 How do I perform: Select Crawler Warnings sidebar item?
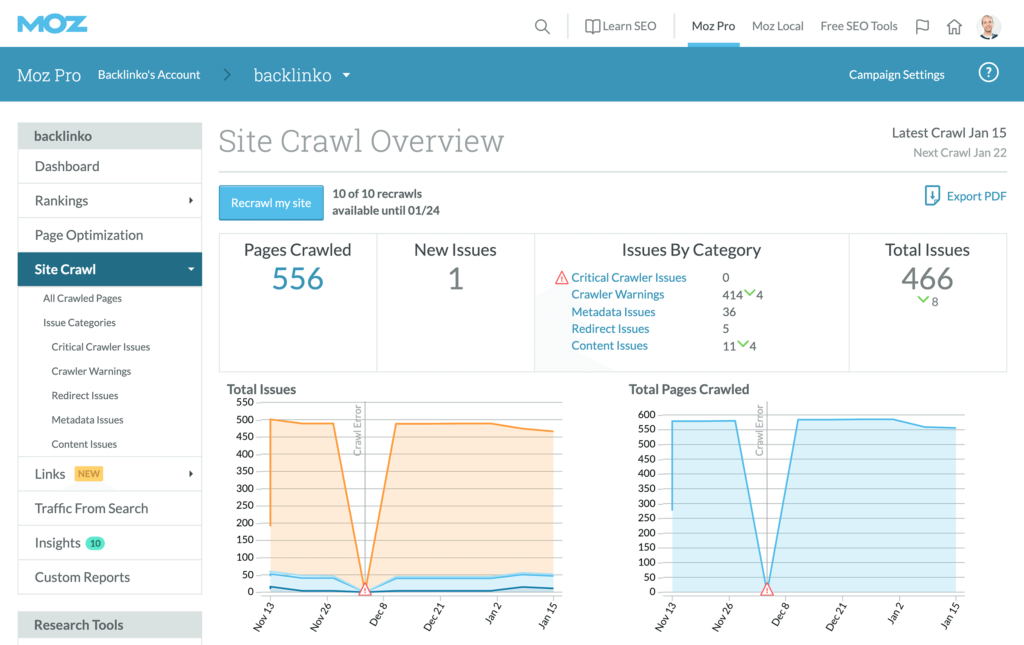click(91, 371)
